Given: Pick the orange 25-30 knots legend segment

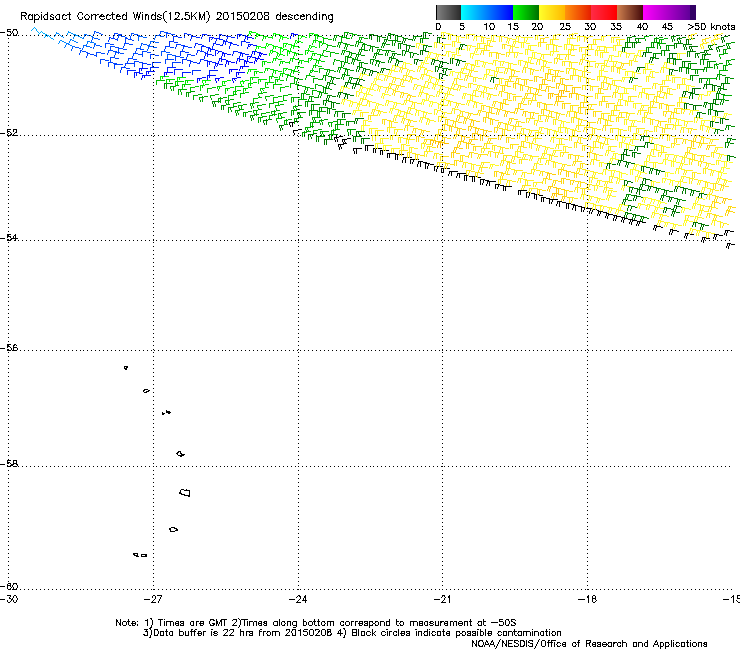Looking at the screenshot, I should click(x=578, y=12).
